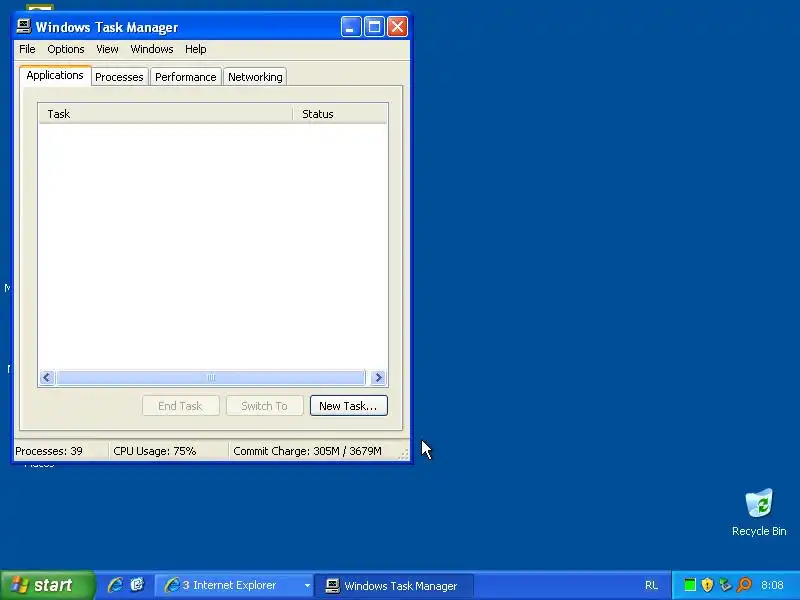Click the Commit Charge status text

click(307, 451)
